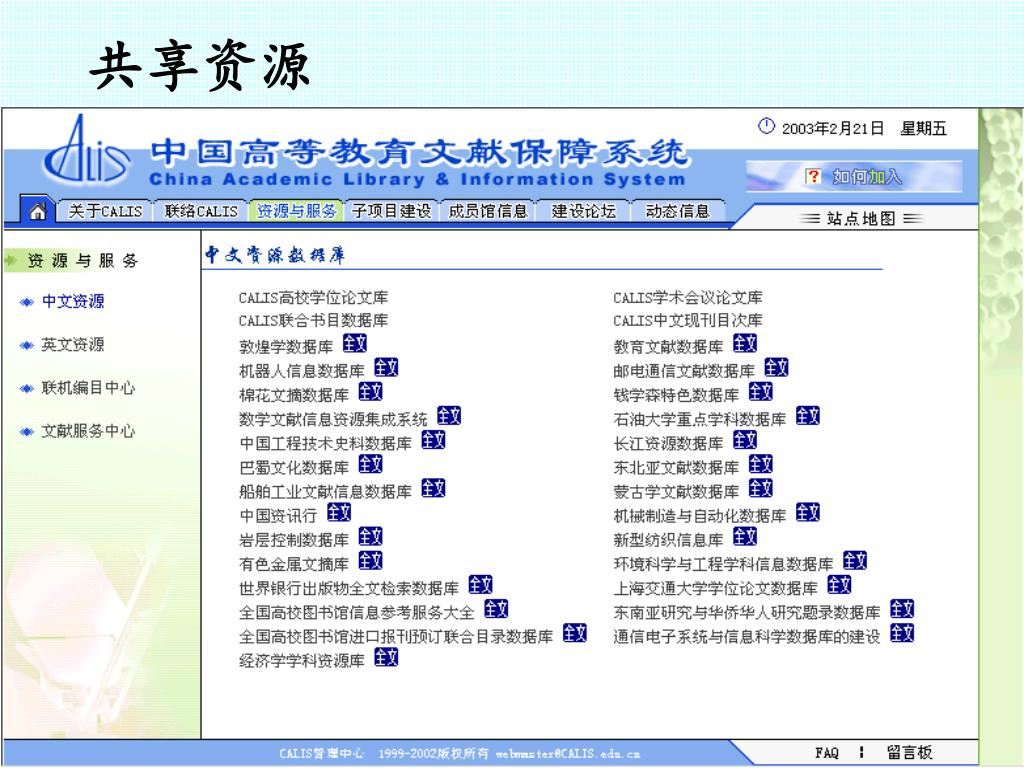Image resolution: width=1024 pixels, height=768 pixels.
Task: Open the 机械制造与自动化数据库 link
Action: 699,516
